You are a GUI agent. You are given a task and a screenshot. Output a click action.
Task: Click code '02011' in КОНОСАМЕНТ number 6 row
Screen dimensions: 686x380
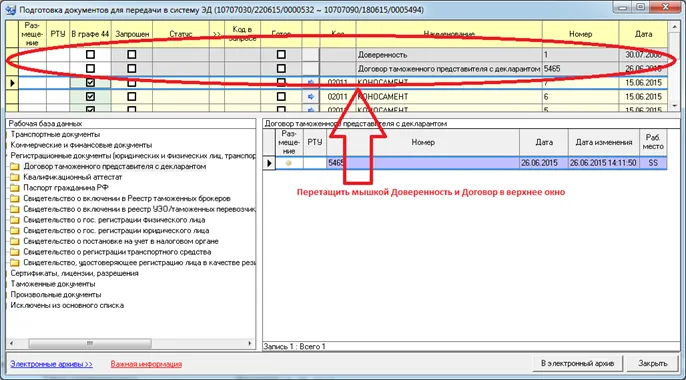tap(337, 97)
